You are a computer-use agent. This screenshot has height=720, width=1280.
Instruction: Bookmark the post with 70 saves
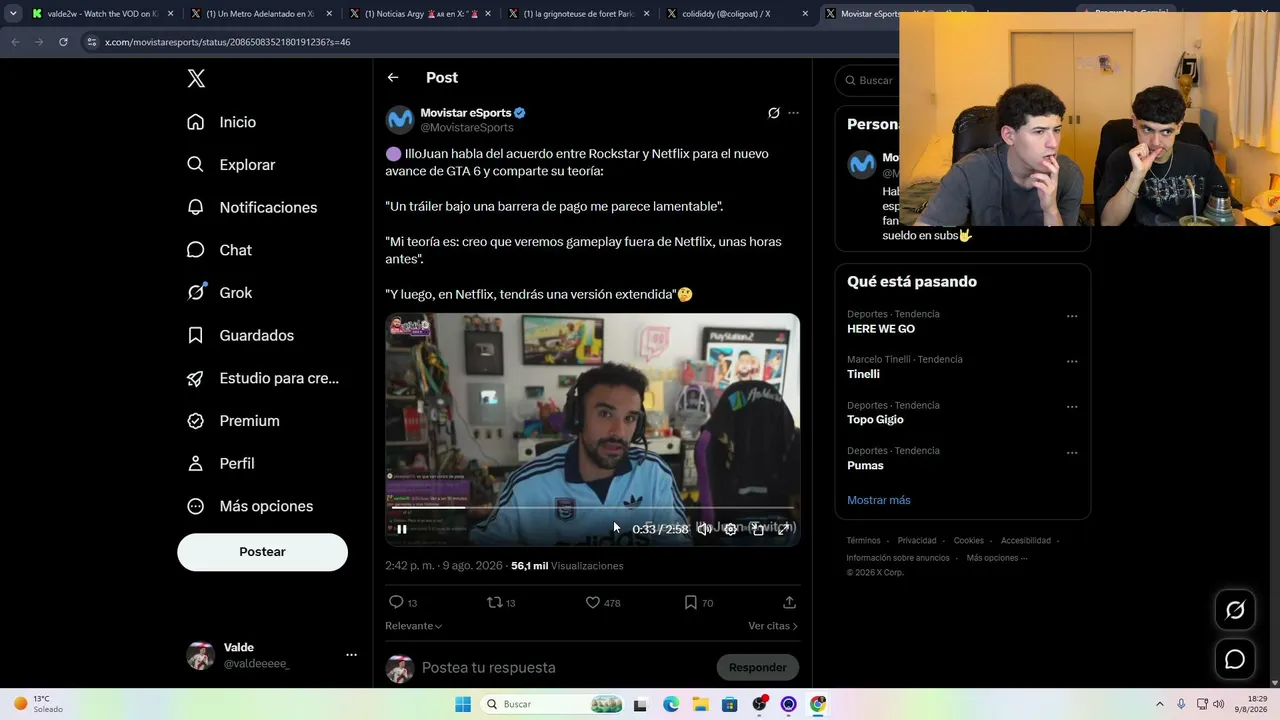699,602
